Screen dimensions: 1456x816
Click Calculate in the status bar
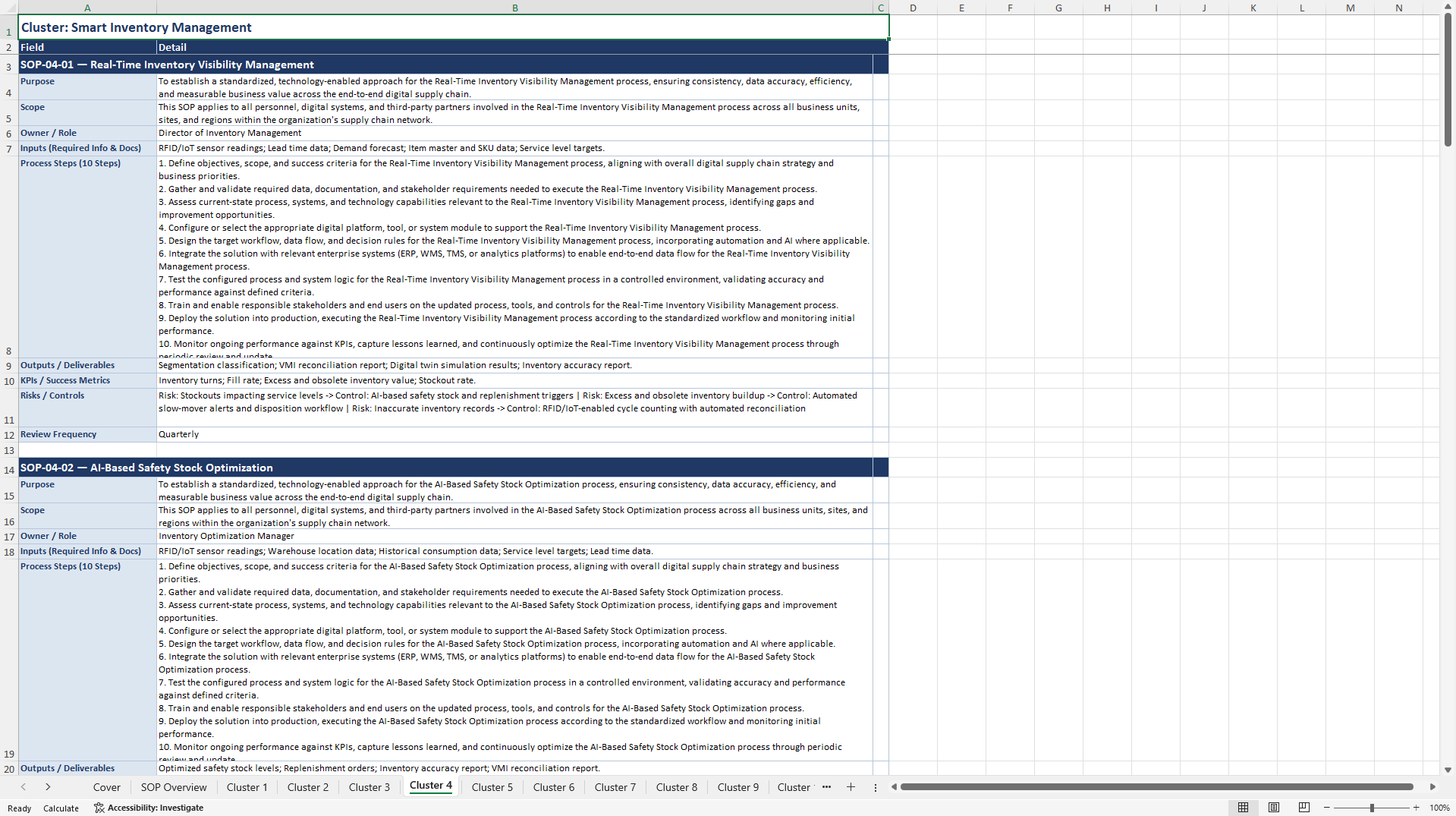(61, 808)
